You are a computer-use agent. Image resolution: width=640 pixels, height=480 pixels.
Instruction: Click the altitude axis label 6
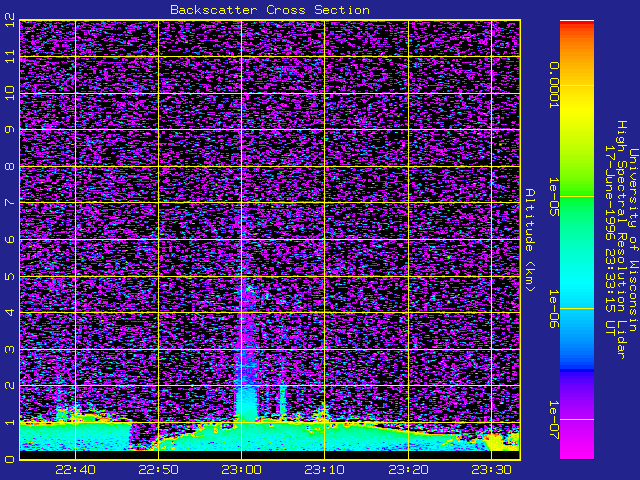click(x=10, y=239)
